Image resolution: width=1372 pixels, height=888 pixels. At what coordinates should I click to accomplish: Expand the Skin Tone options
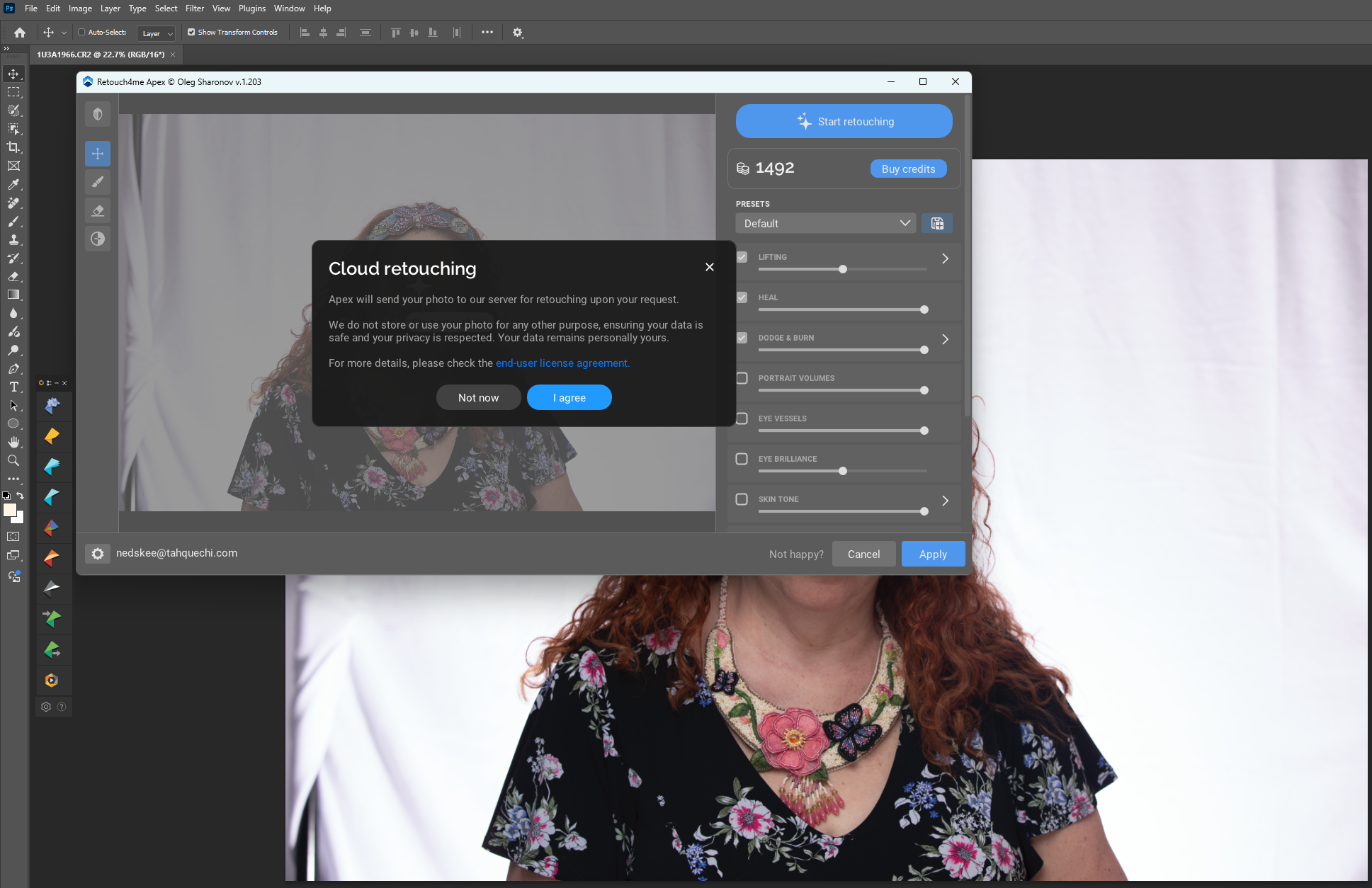point(945,501)
